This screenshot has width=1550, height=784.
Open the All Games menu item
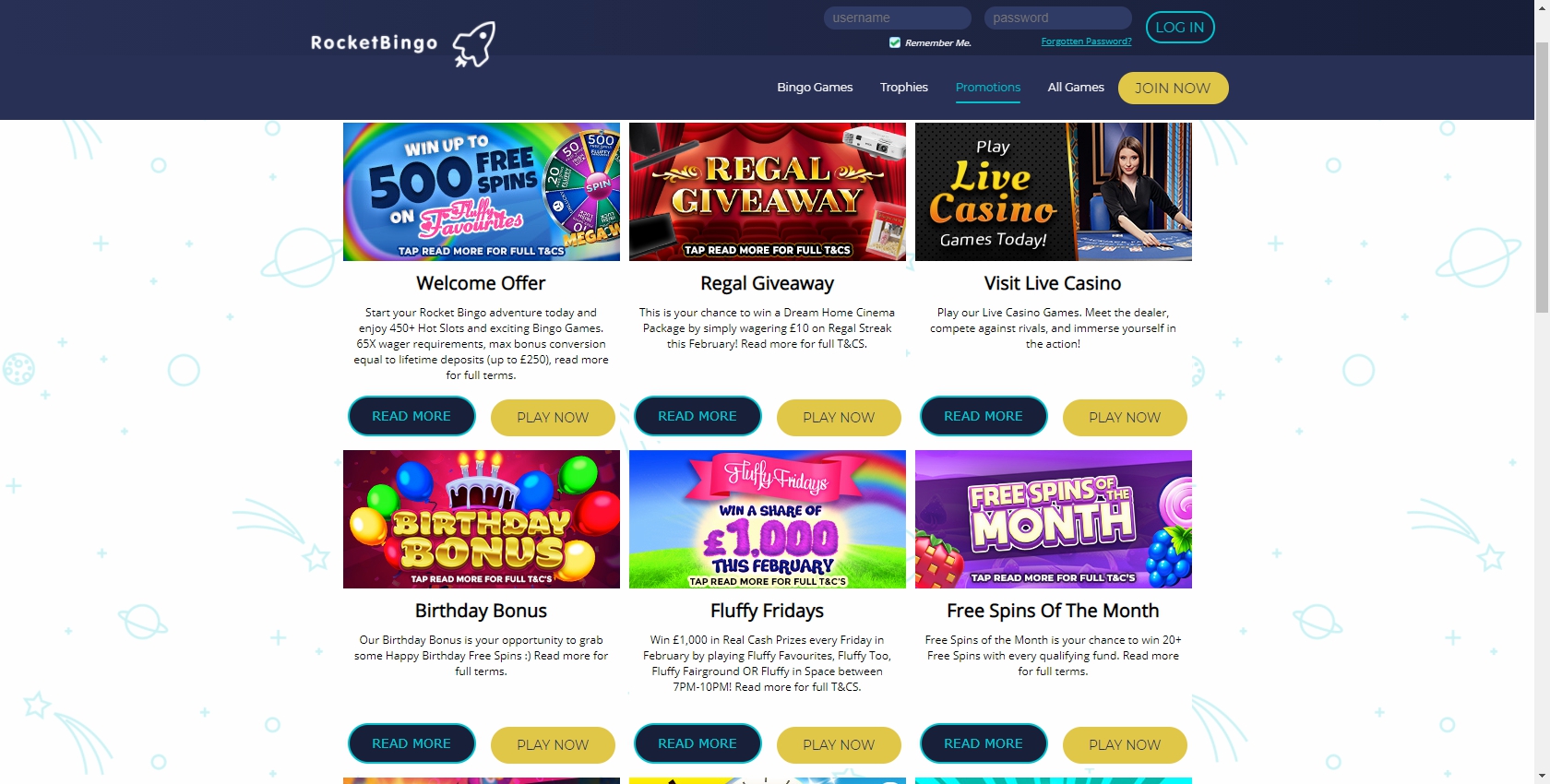[1076, 88]
